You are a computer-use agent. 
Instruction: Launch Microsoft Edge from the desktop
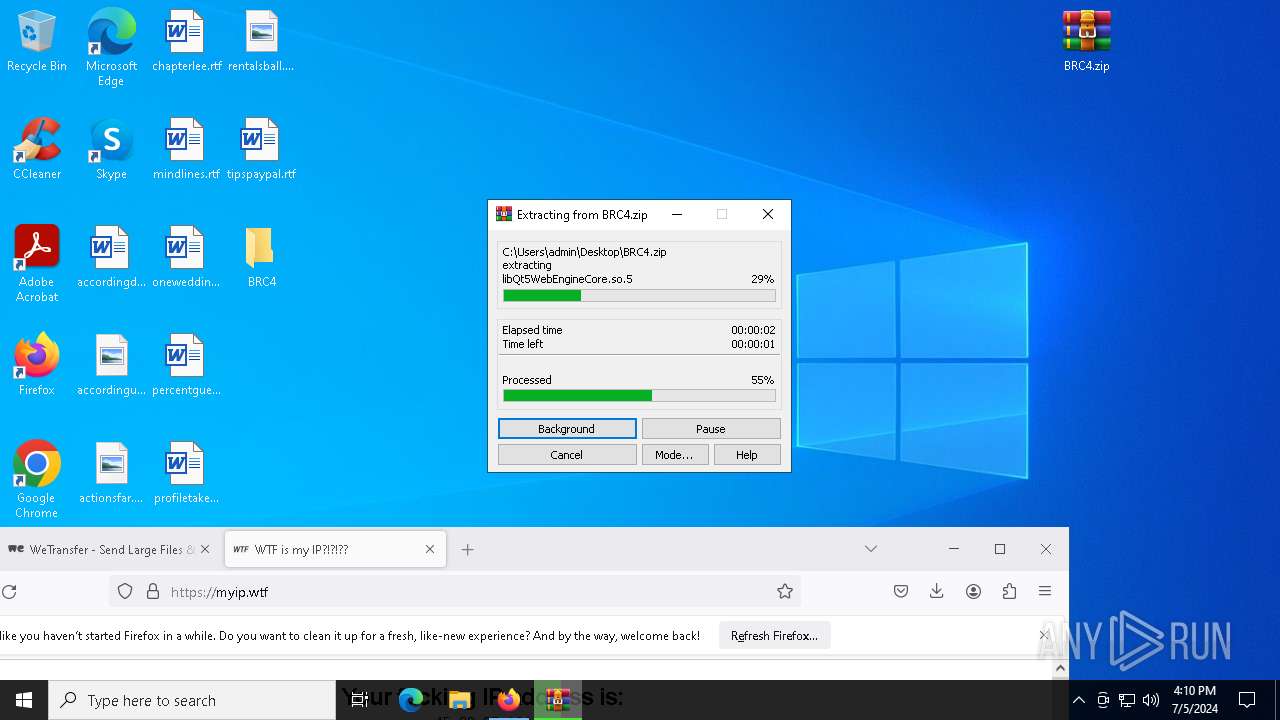click(111, 47)
